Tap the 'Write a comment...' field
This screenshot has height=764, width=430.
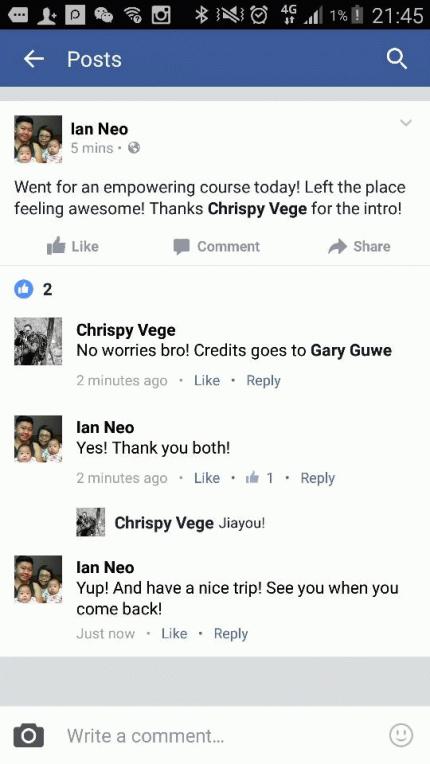point(224,735)
